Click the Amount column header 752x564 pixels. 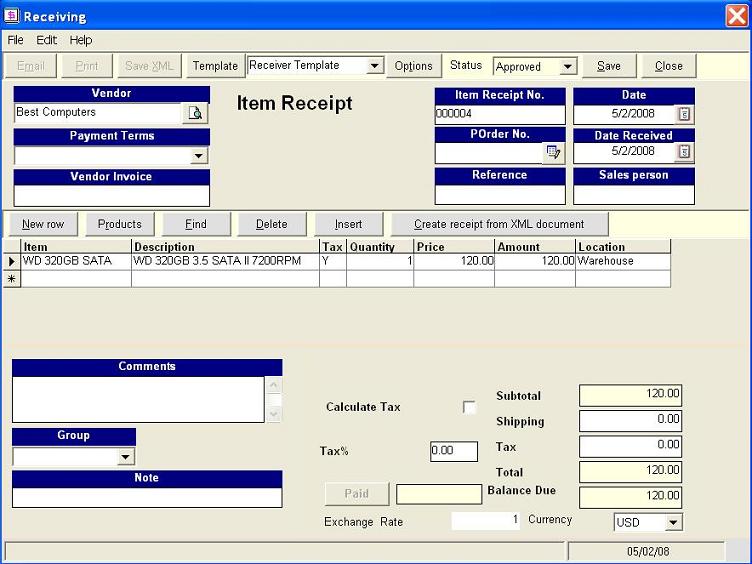[535, 247]
